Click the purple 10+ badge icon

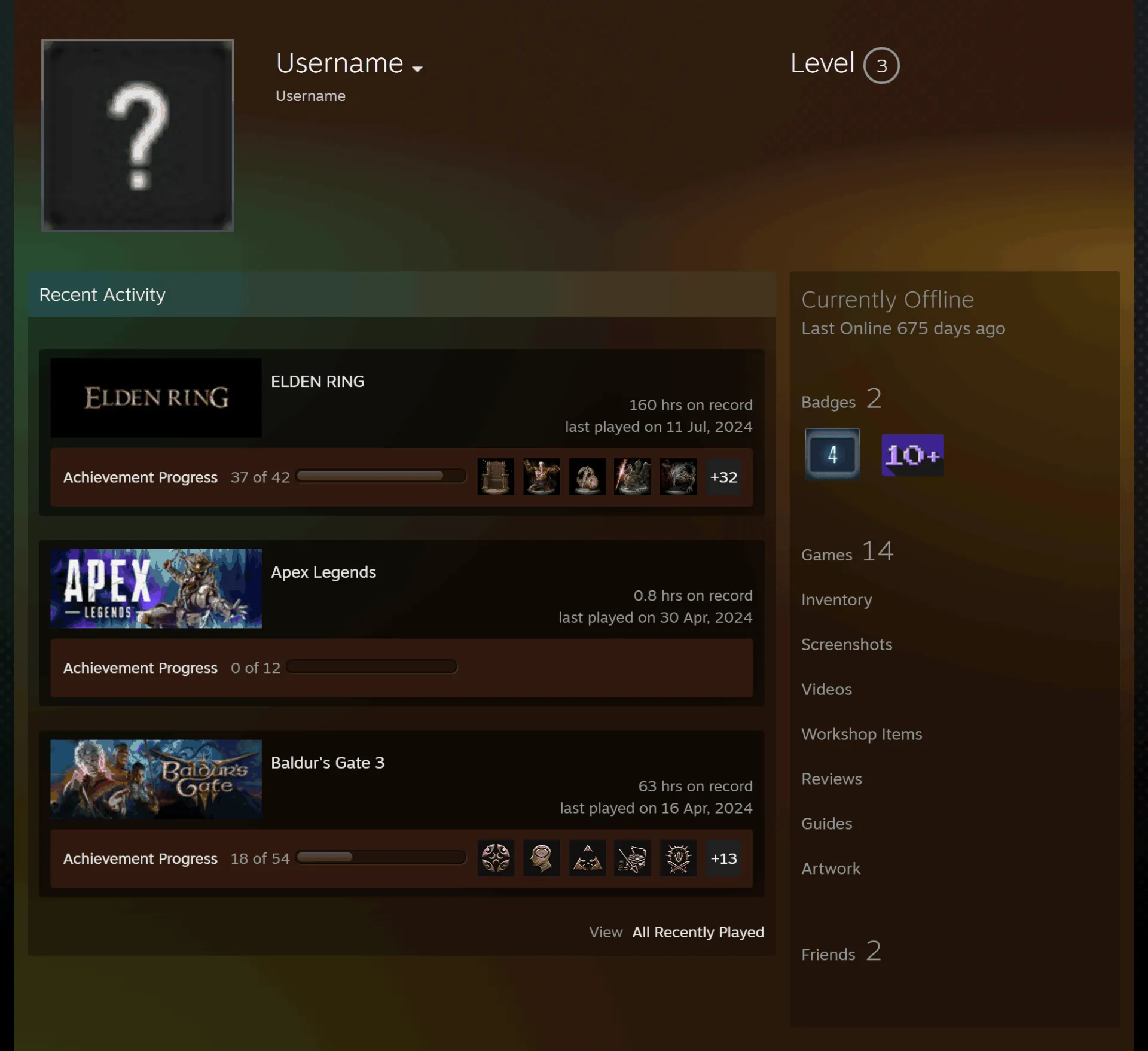912,455
